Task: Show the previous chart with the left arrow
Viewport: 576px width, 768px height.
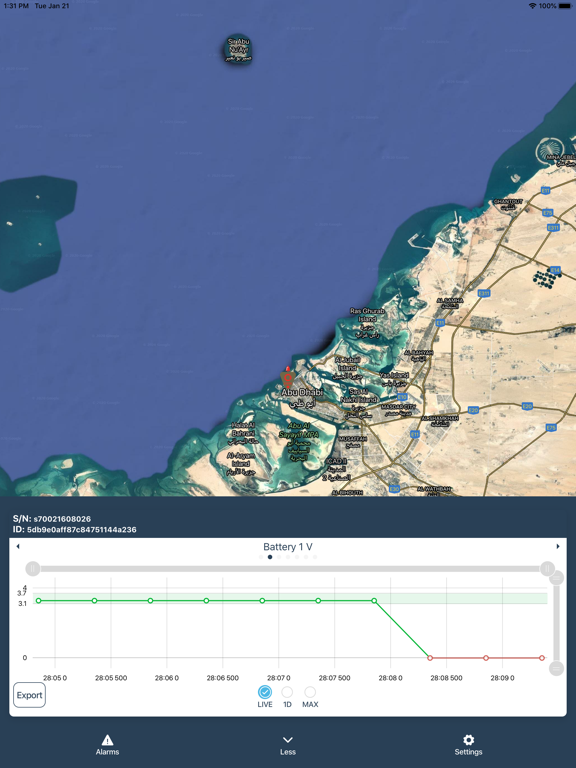Action: (x=18, y=546)
